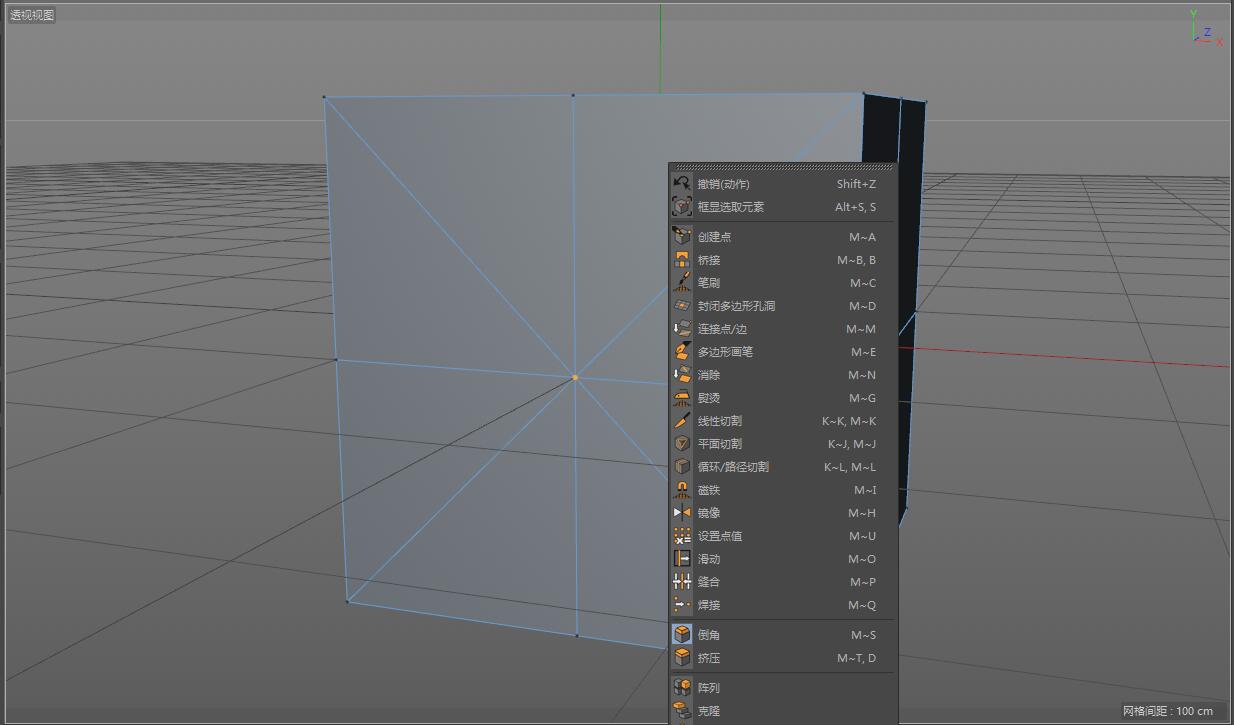This screenshot has height=725, width=1234.
Task: Choose 框显选取元素 from the context menu
Action: pos(731,207)
